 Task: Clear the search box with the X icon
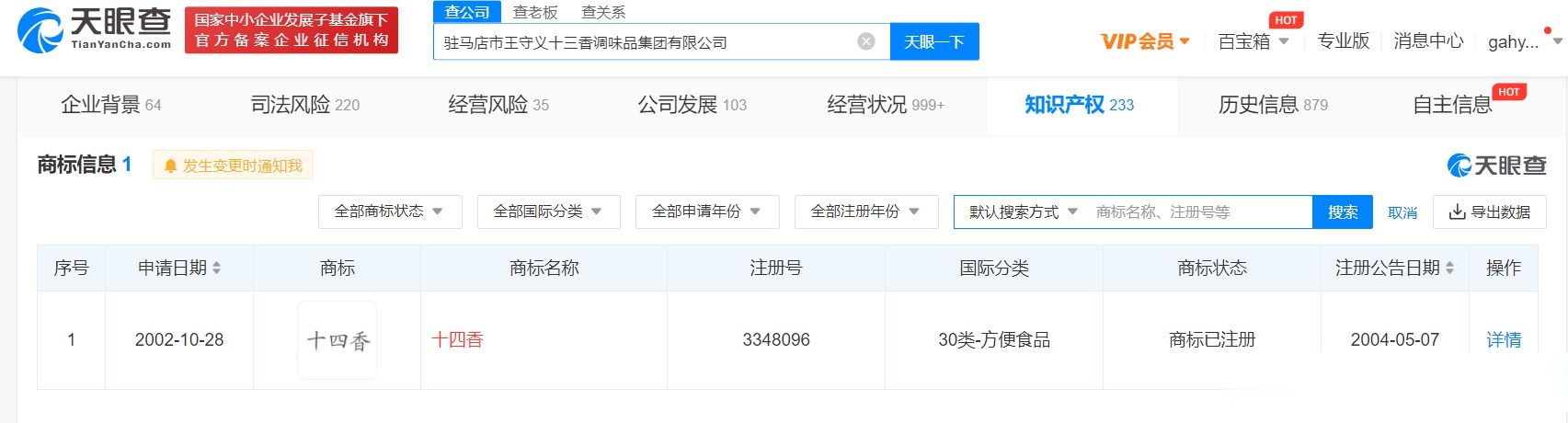866,41
